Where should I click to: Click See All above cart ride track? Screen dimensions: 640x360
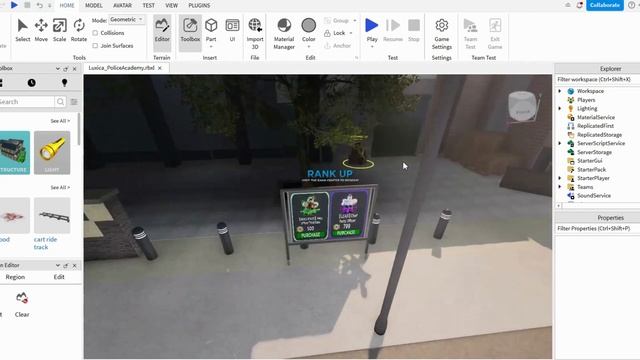tap(60, 187)
